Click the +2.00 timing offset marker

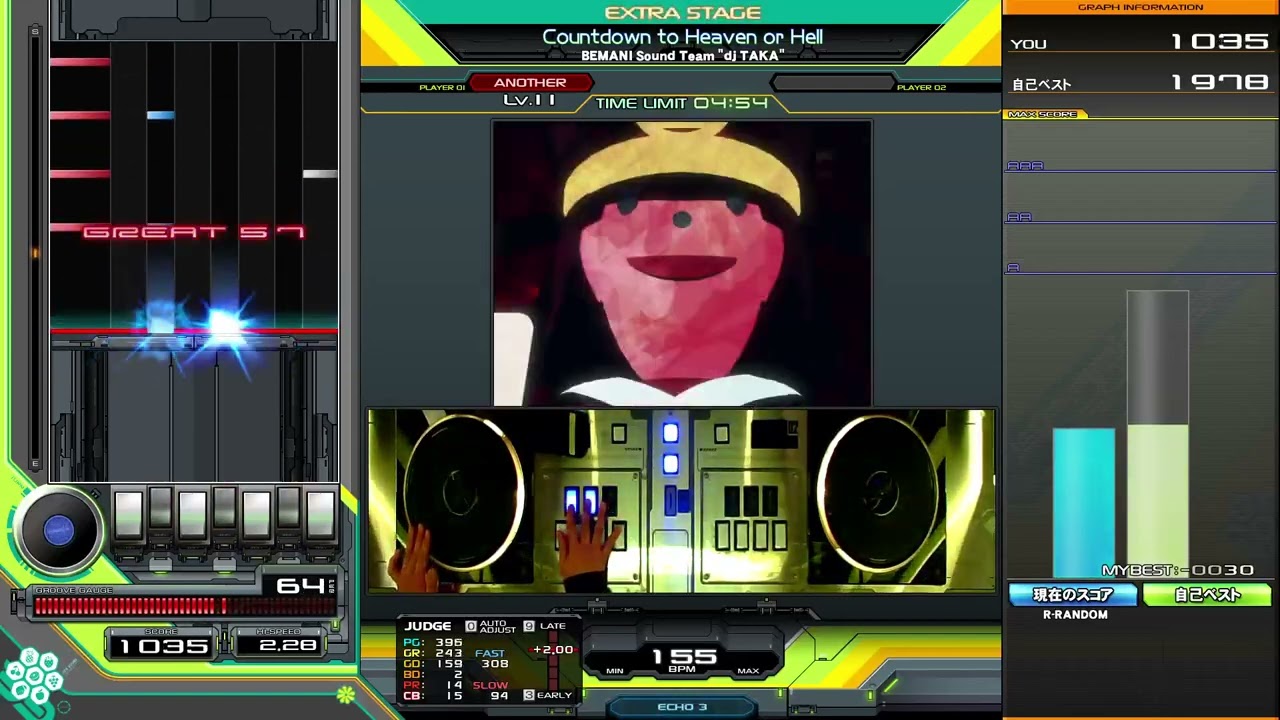(552, 650)
